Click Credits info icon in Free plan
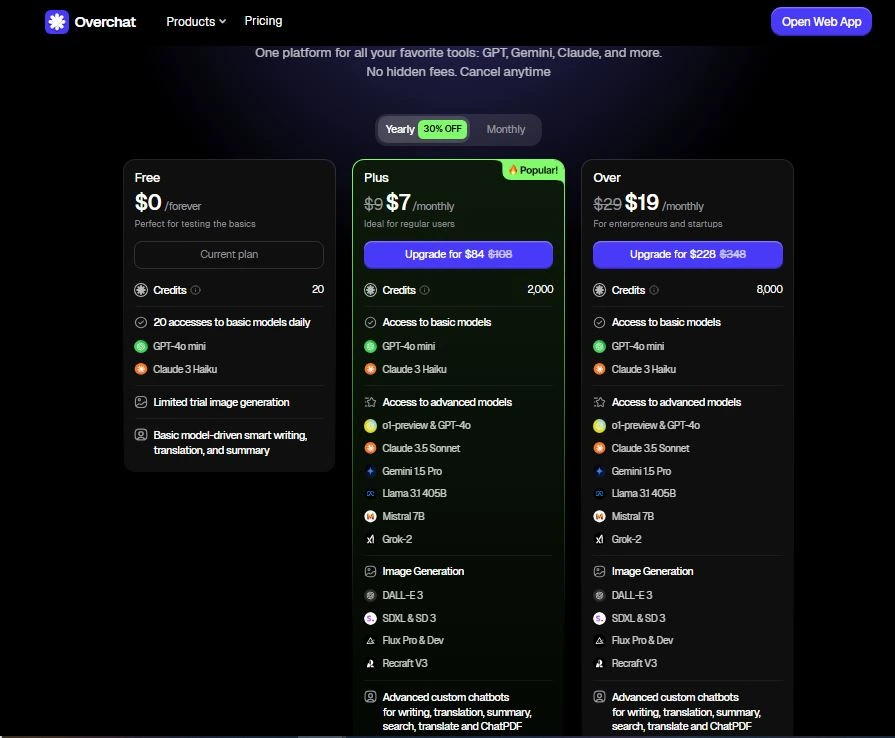 pyautogui.click(x=196, y=290)
